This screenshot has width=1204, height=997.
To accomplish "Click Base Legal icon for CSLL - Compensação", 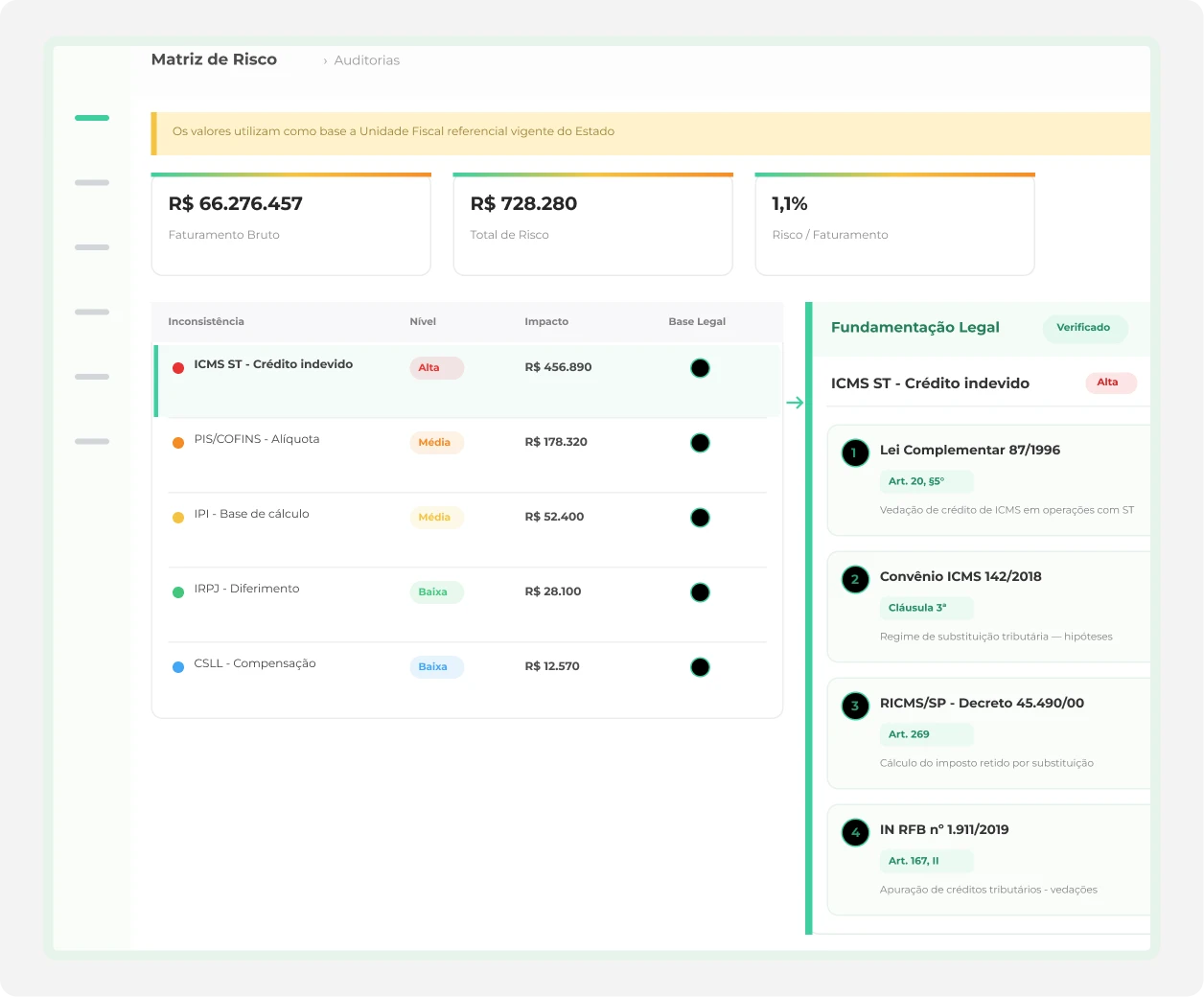I will (x=700, y=667).
